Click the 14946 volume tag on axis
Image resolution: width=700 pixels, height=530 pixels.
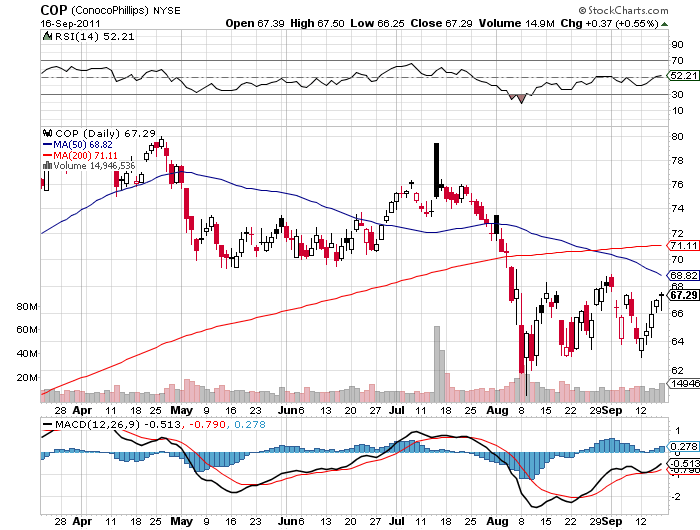(683, 384)
